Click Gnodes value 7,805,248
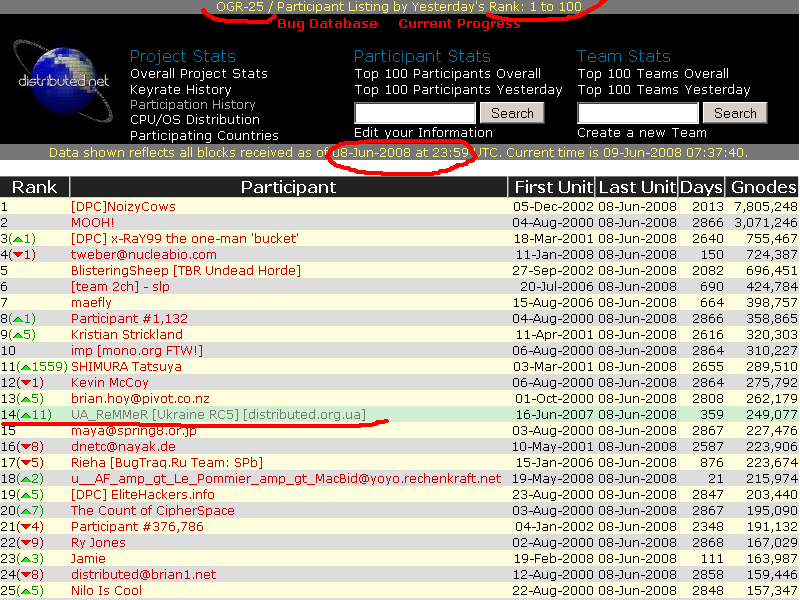 coord(765,207)
